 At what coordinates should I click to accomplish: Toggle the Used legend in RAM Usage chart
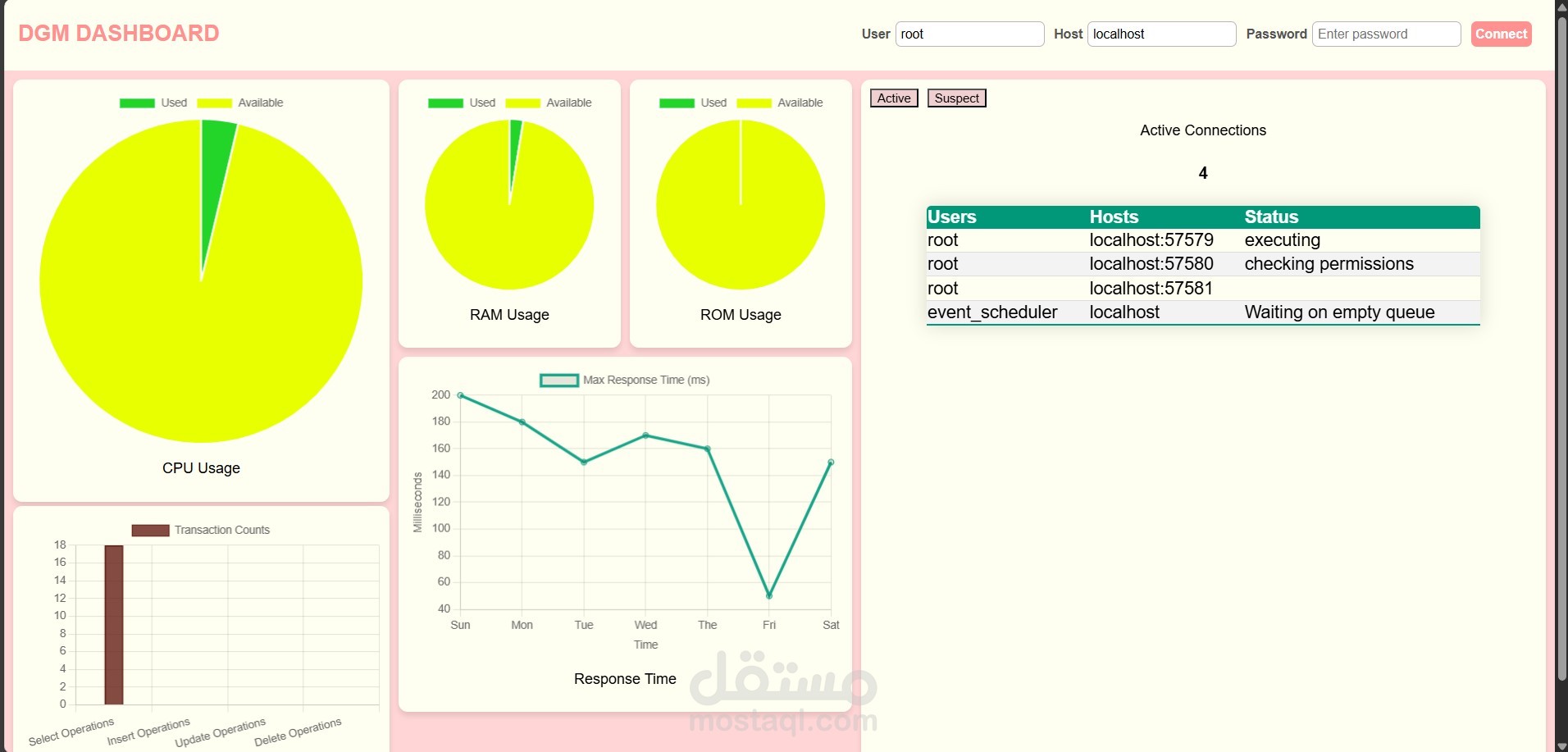click(462, 103)
